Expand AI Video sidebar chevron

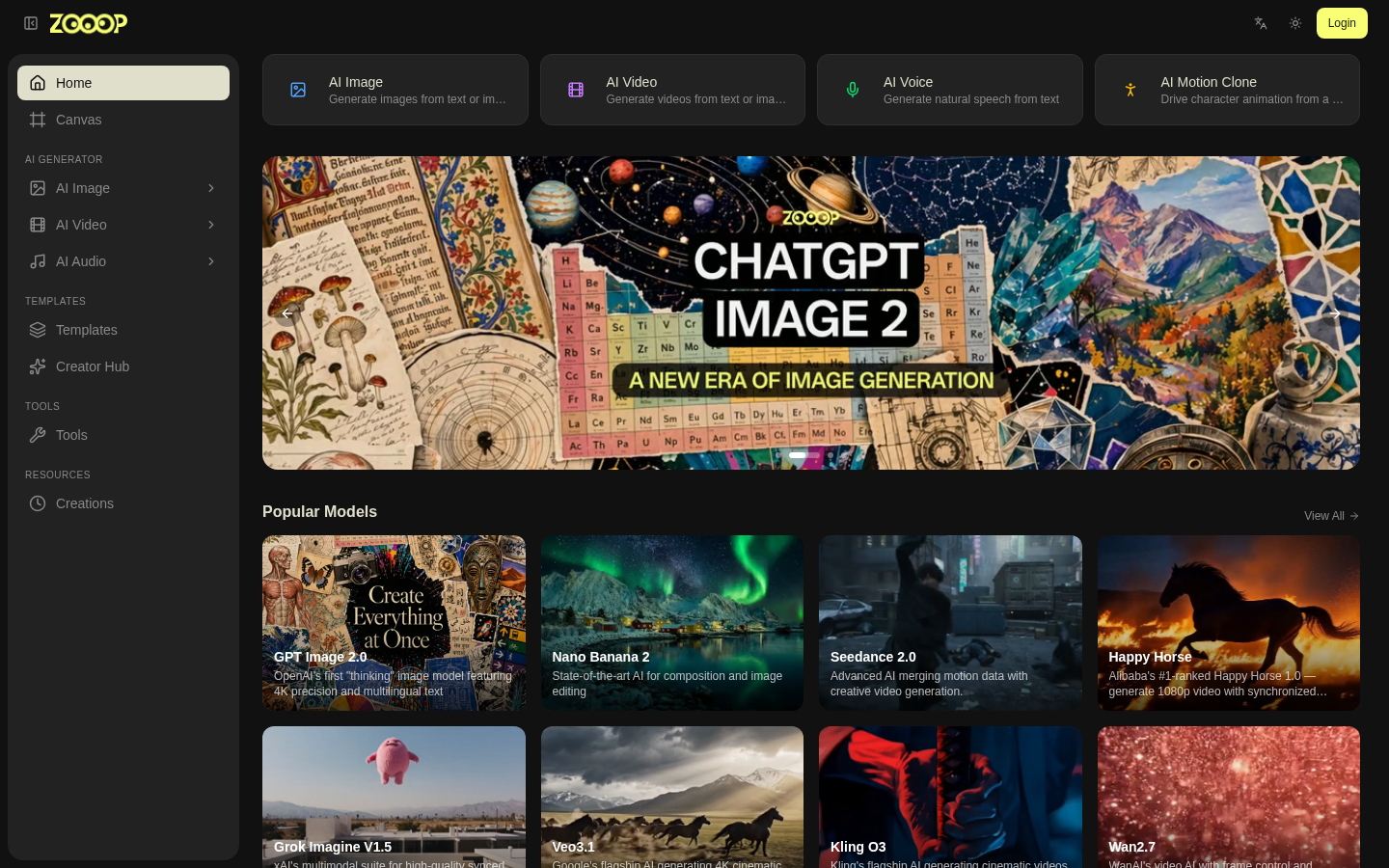[x=211, y=225]
